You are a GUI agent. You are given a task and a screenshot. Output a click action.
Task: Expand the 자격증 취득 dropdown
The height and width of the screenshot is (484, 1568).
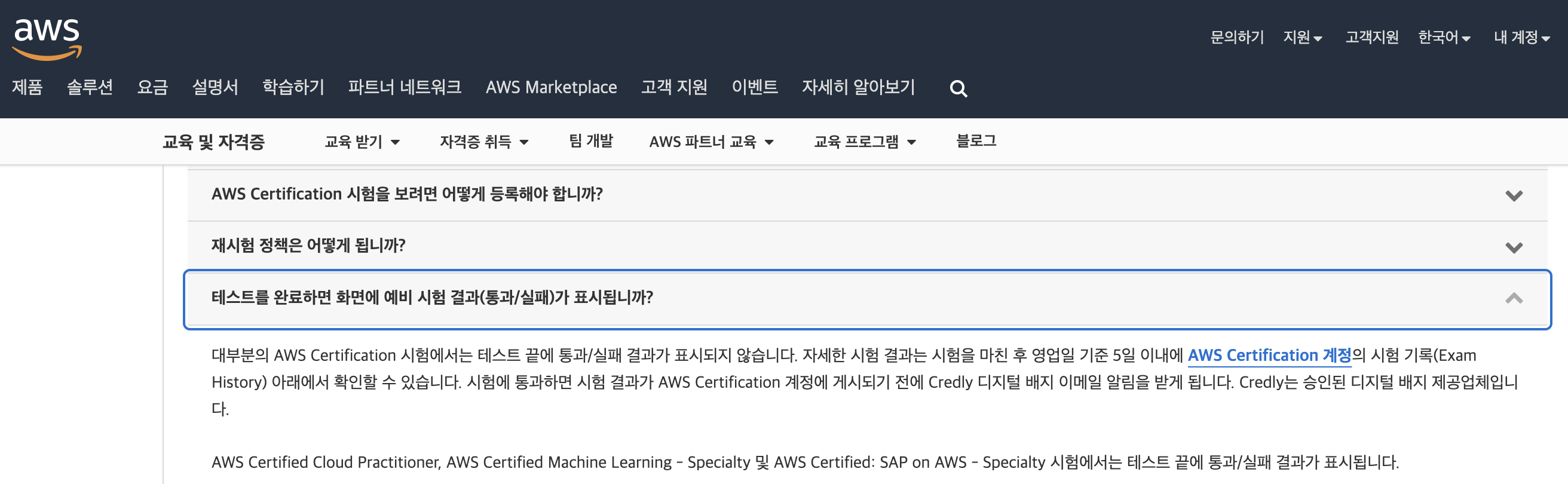click(x=485, y=142)
